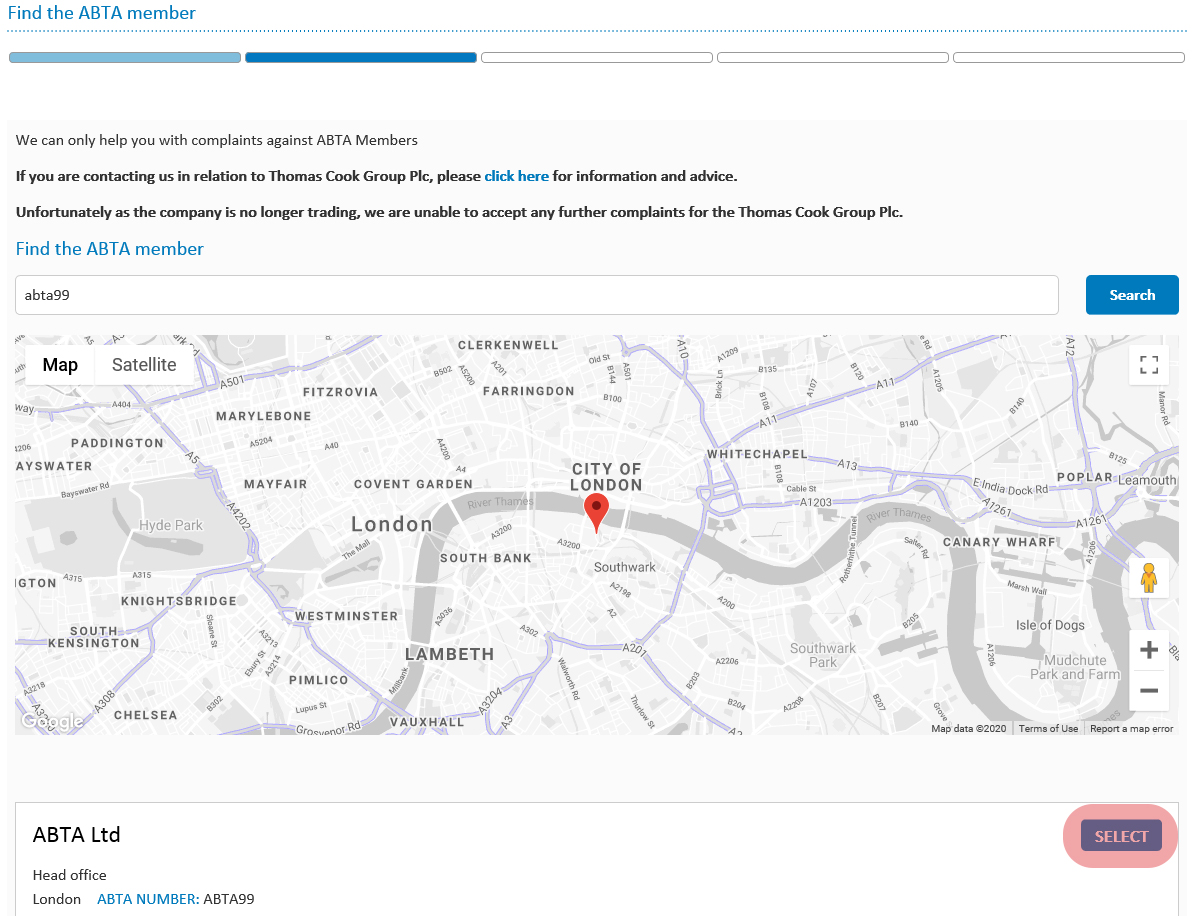Image resolution: width=1197 pixels, height=916 pixels.
Task: Click 'Southwark Park' map label
Action: coord(823,655)
